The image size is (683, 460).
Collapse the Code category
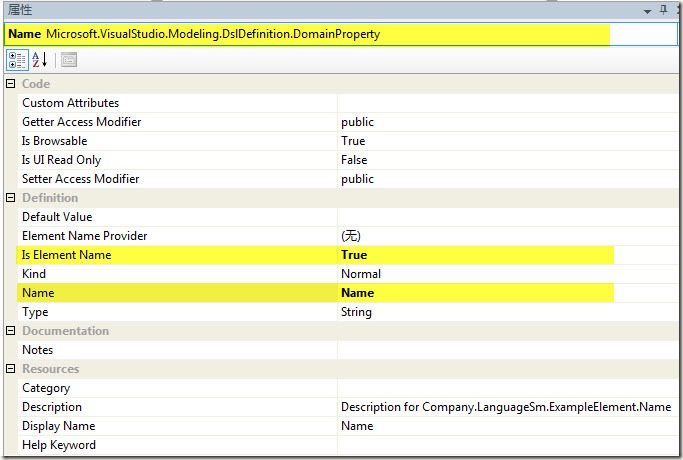11,84
